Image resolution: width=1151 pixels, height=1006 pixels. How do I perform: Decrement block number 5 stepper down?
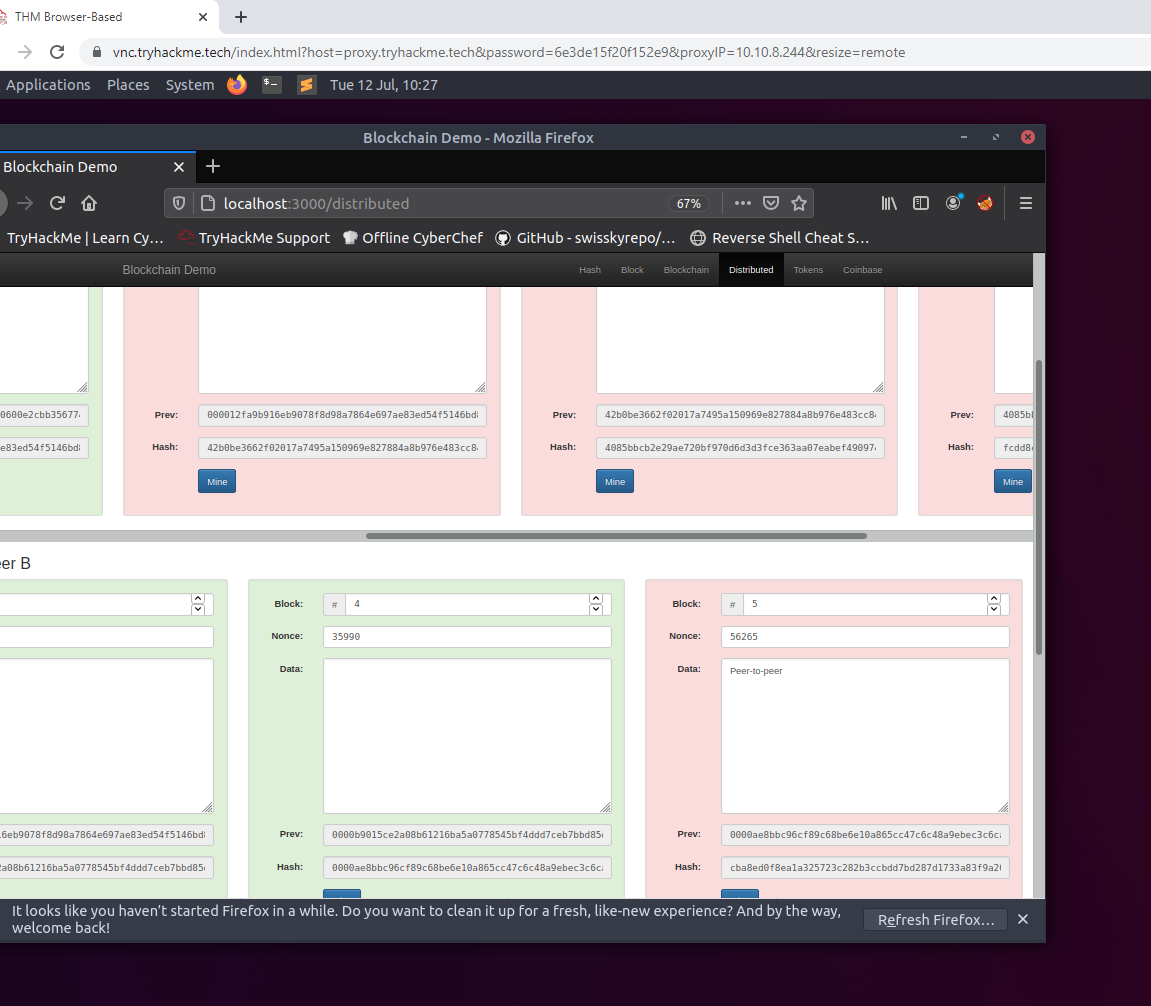[x=994, y=609]
